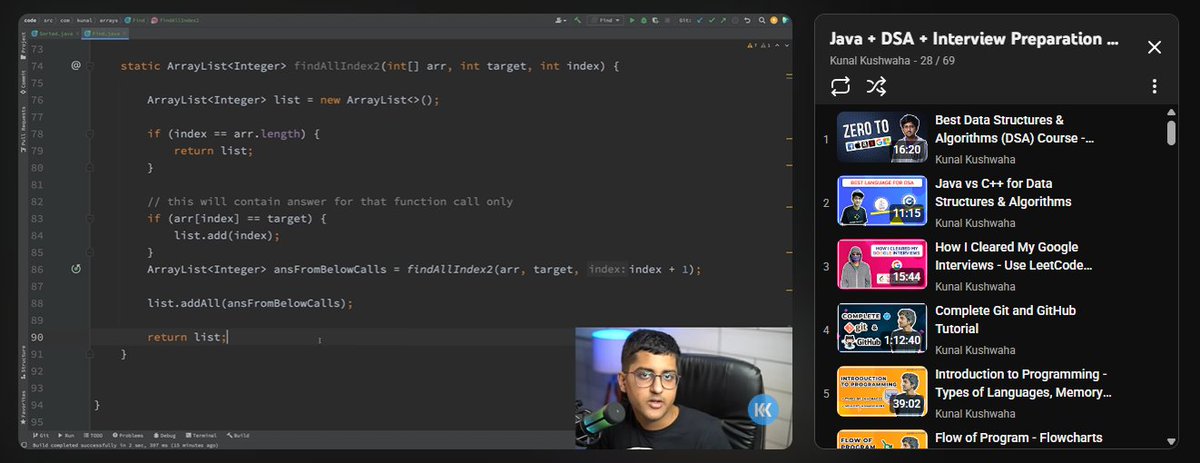1200x463 pixels.
Task: Click the Debug bug icon in IDE toolbar
Action: [644, 20]
